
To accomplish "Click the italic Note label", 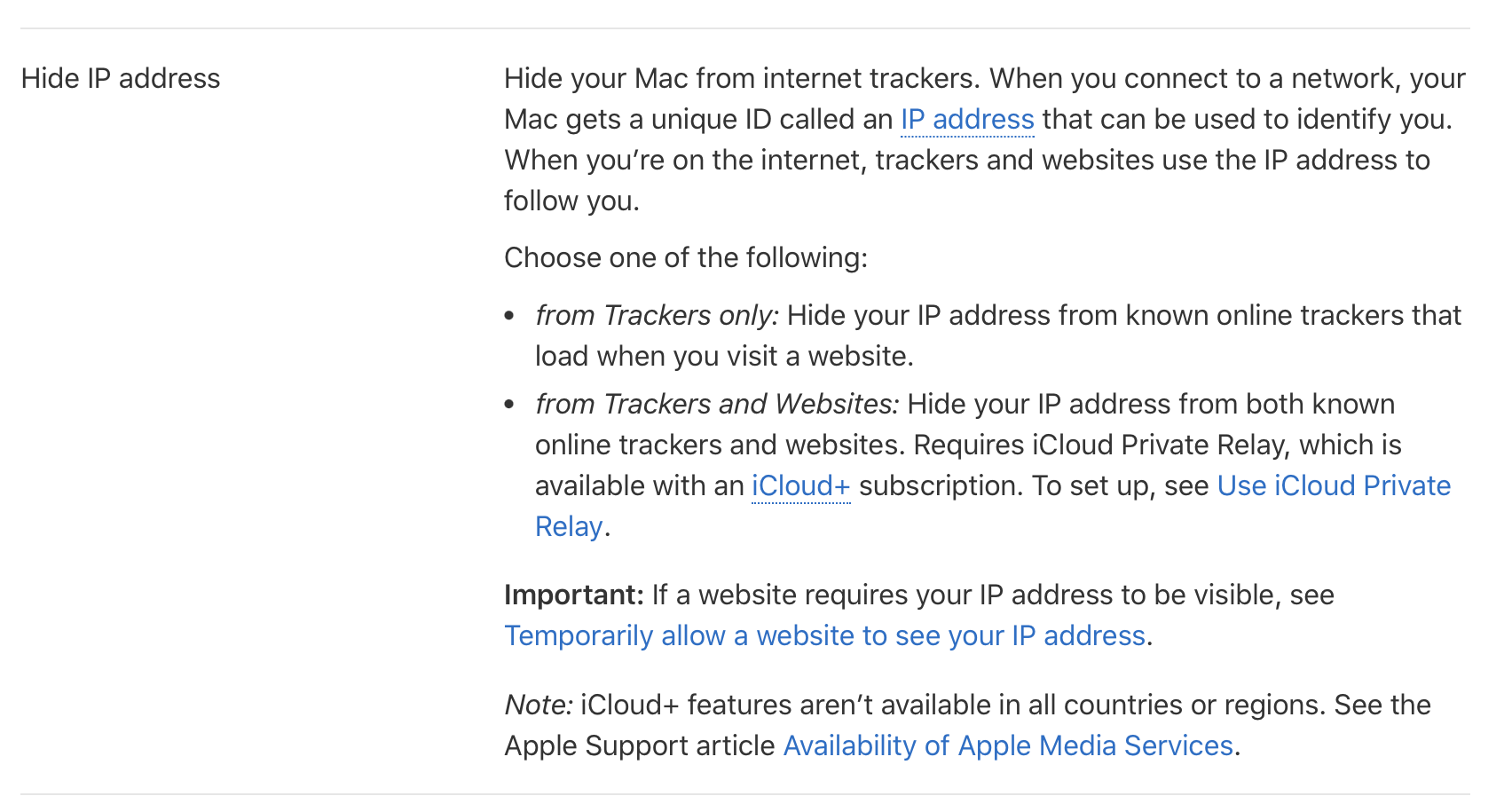I will click(538, 705).
